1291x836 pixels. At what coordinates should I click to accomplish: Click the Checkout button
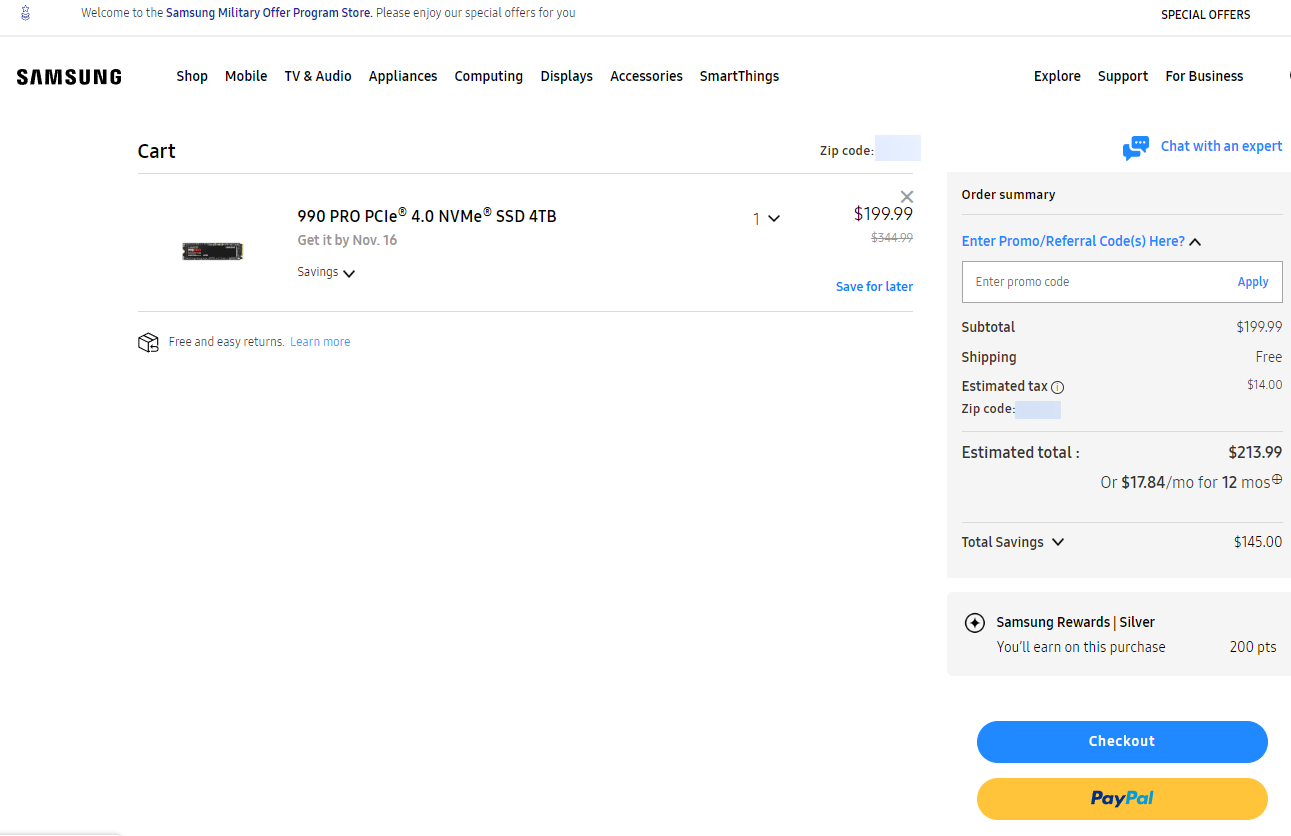[1122, 742]
